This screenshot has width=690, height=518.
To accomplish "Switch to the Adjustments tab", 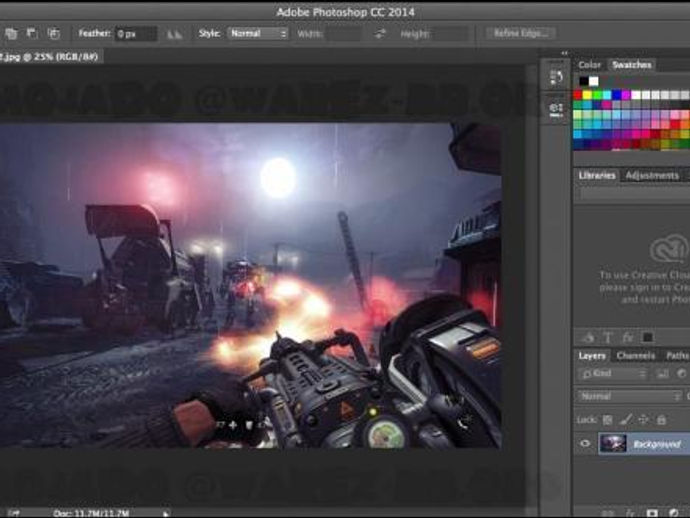I will (x=652, y=176).
